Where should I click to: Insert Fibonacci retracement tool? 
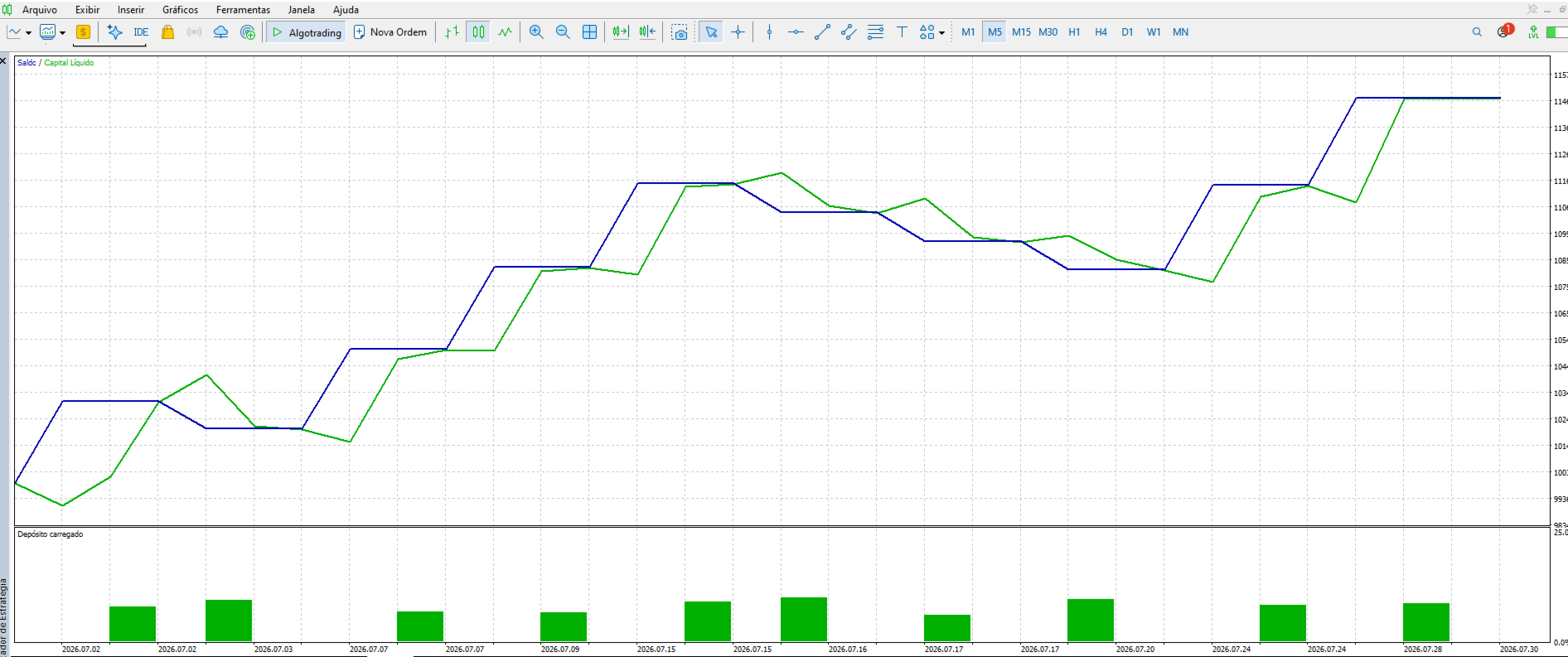click(875, 32)
